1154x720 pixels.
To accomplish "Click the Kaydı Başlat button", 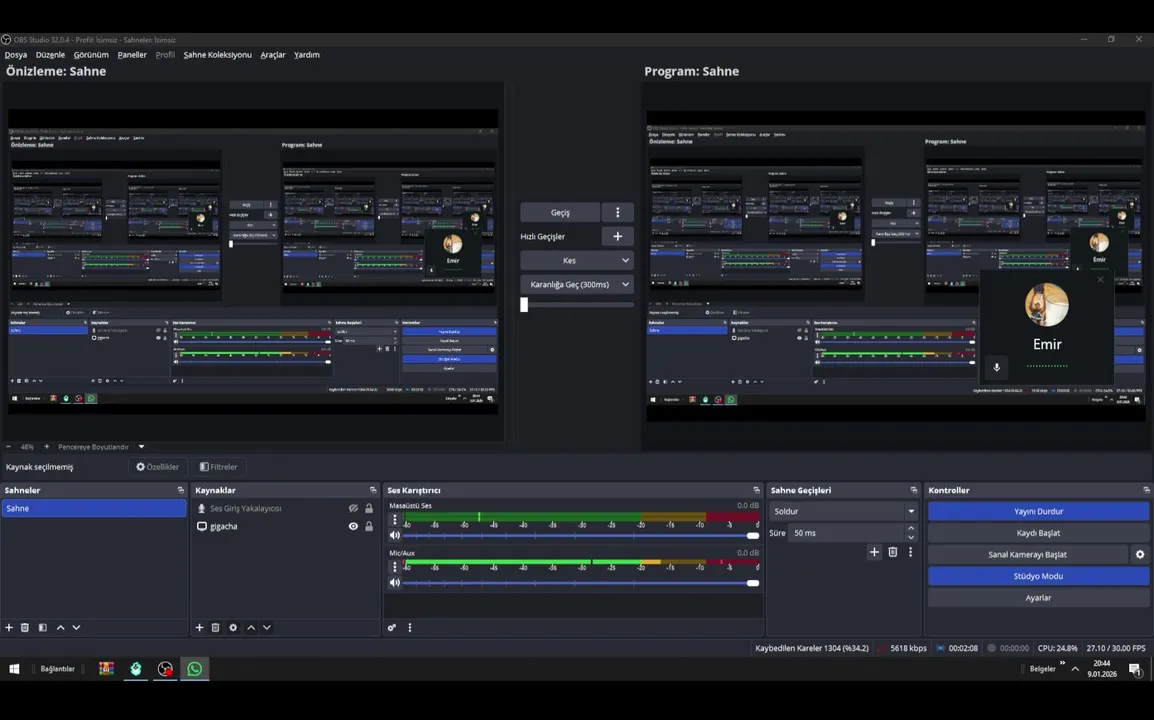I will coord(1038,533).
